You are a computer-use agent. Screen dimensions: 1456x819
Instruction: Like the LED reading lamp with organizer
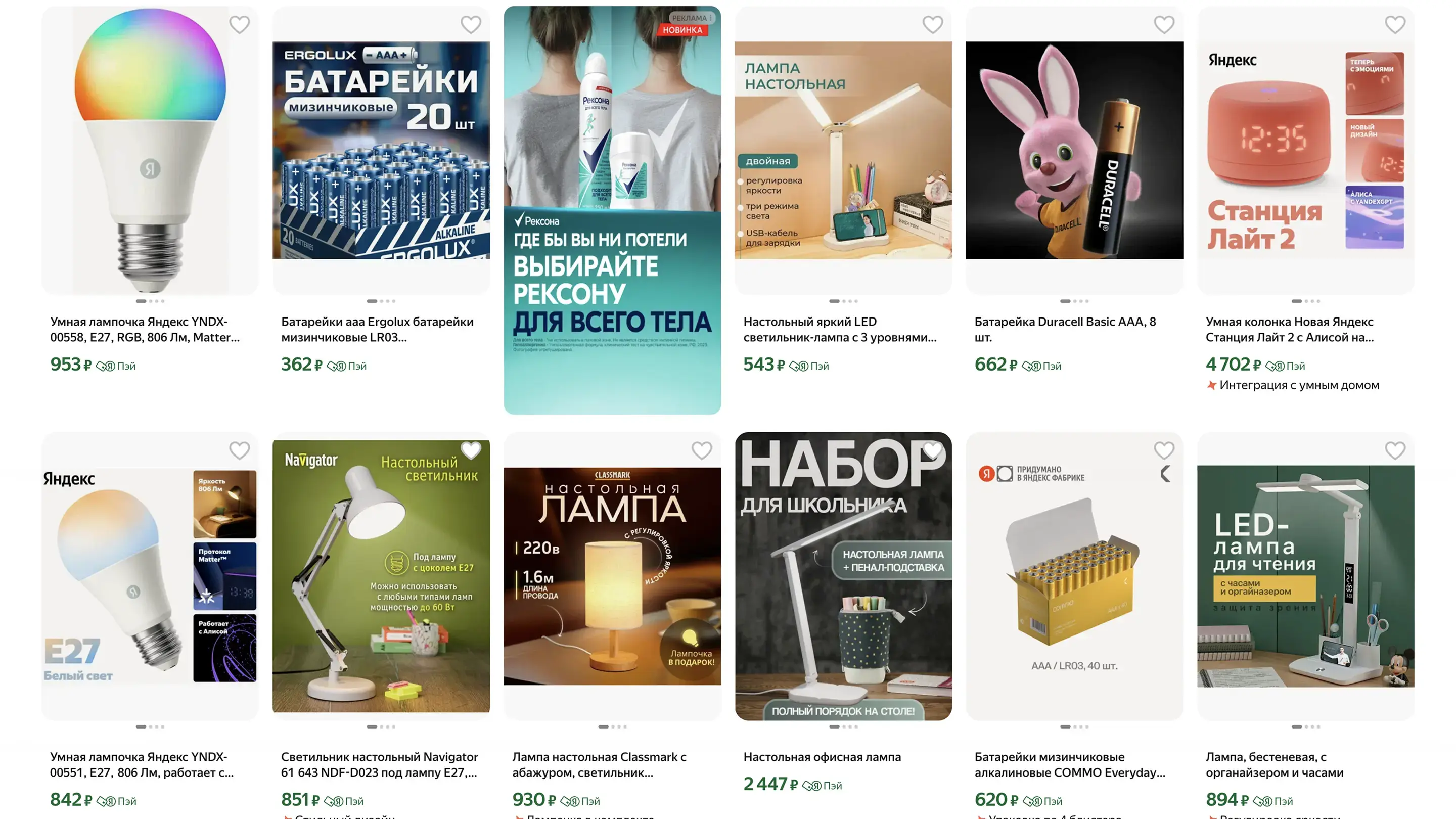point(1395,450)
